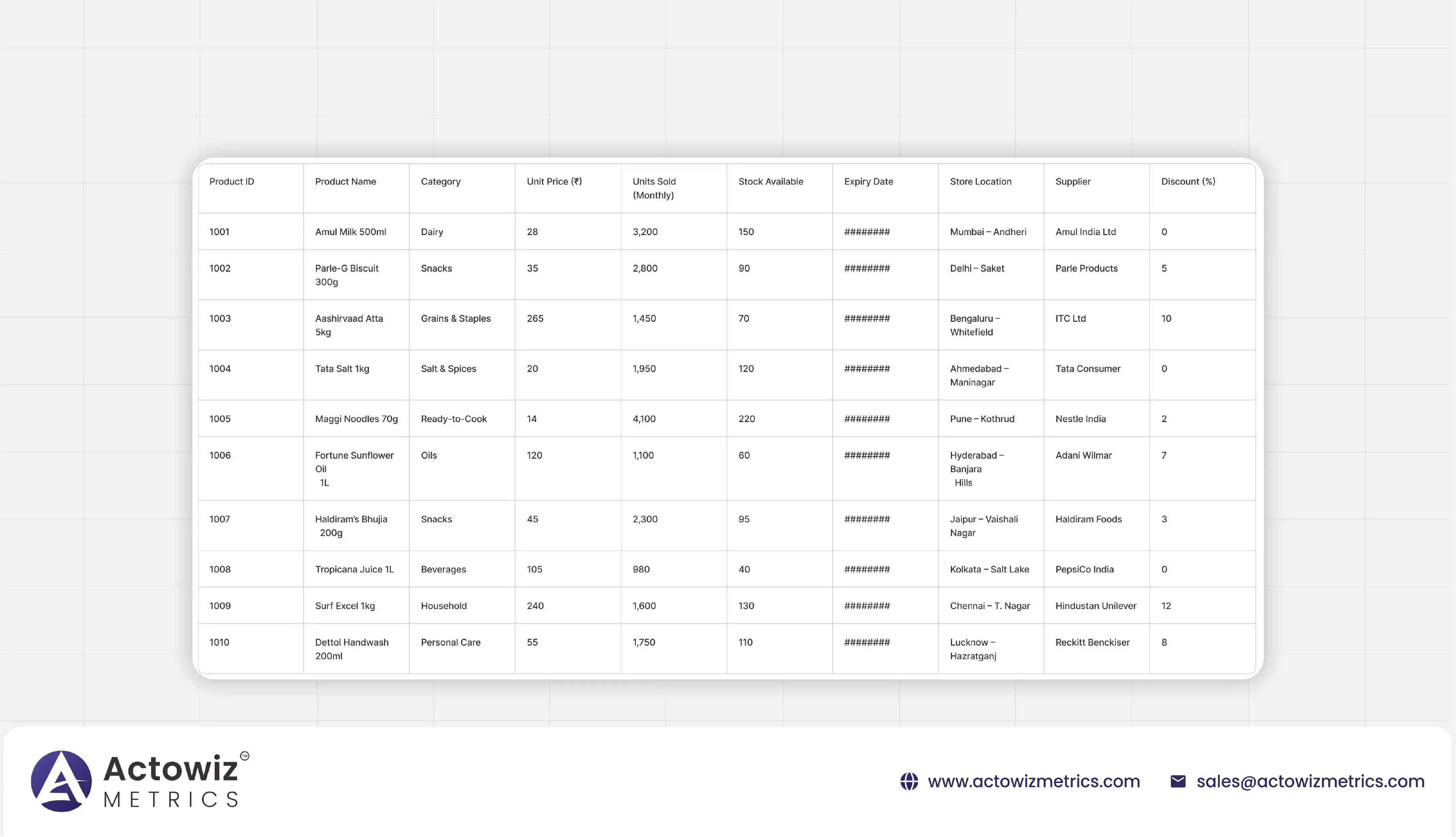Open the www.actowizmetrics.com link
The image size is (1456, 837).
1034,781
